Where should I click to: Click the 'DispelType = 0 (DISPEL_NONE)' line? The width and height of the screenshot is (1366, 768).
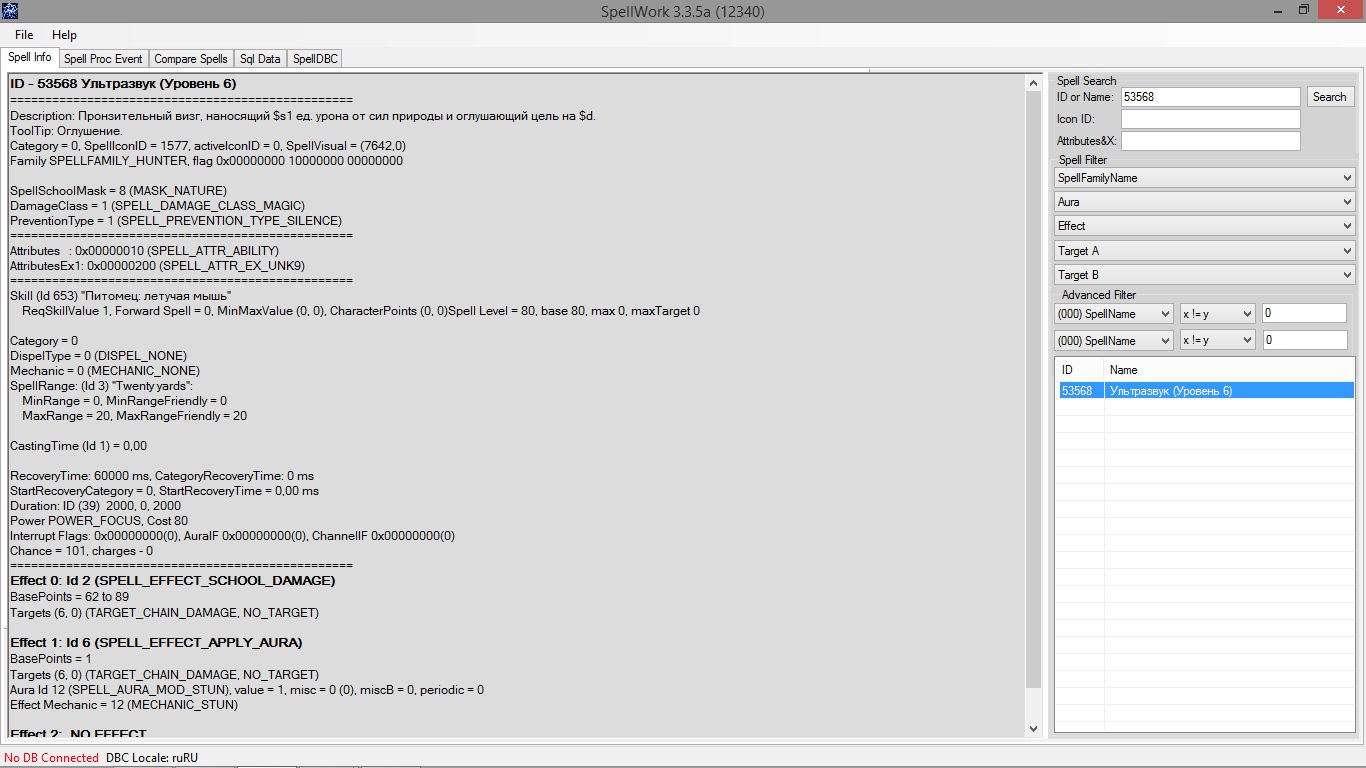[98, 356]
